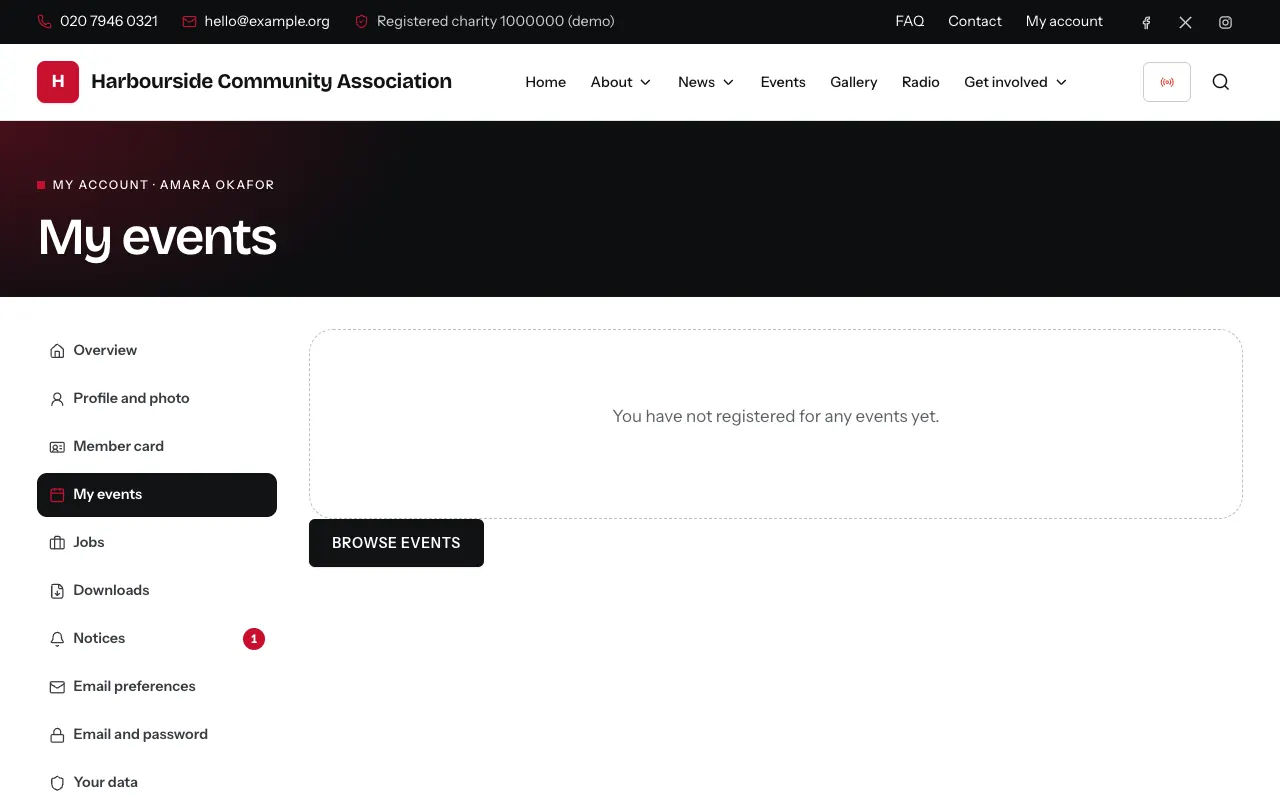Click the 'You have not registered' message
This screenshot has width=1280, height=800.
[776, 416]
